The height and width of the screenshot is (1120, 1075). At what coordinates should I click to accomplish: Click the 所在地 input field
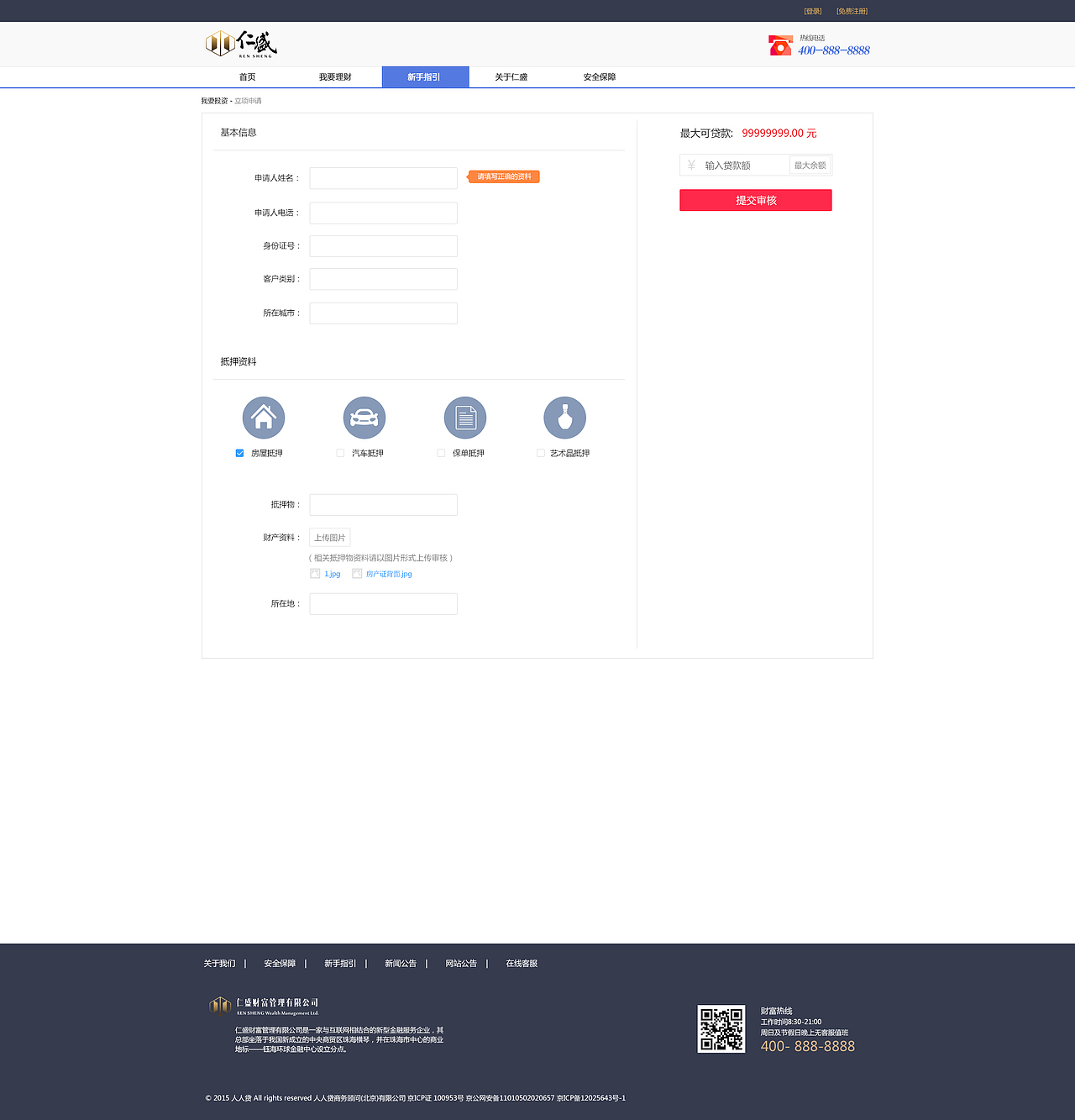[383, 604]
